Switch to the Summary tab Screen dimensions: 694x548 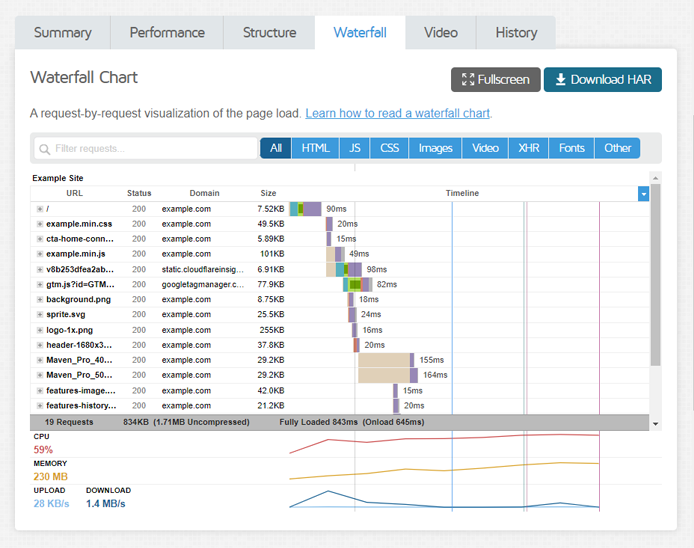point(62,32)
